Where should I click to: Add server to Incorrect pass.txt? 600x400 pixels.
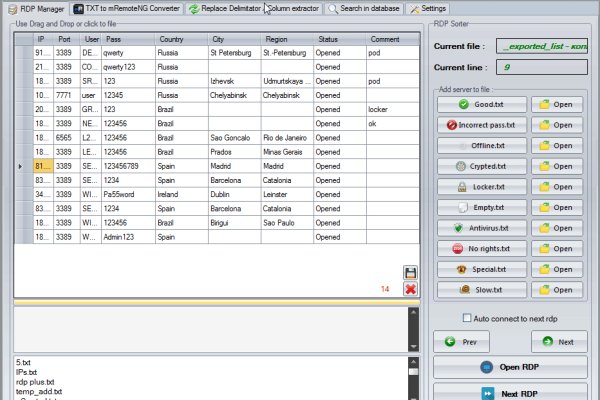point(481,125)
